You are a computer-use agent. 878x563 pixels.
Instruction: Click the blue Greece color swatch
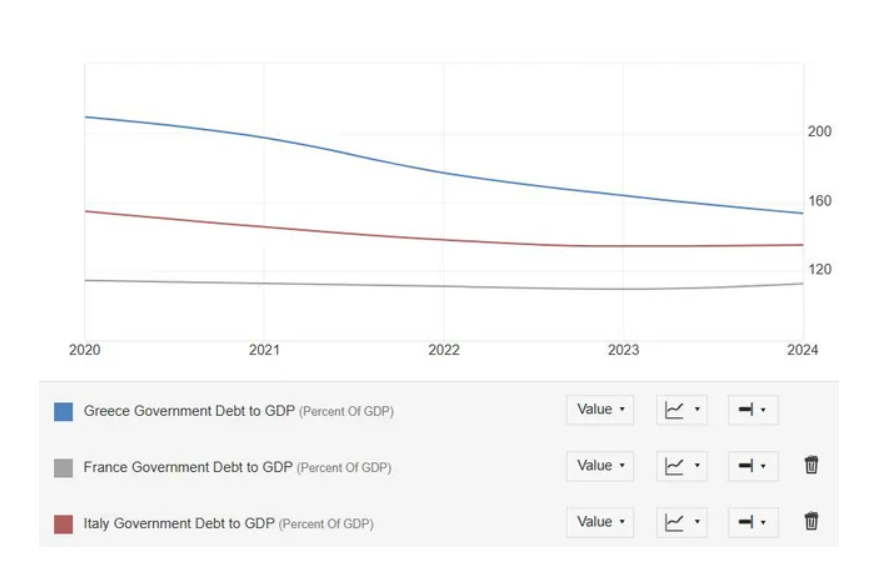[x=63, y=411]
